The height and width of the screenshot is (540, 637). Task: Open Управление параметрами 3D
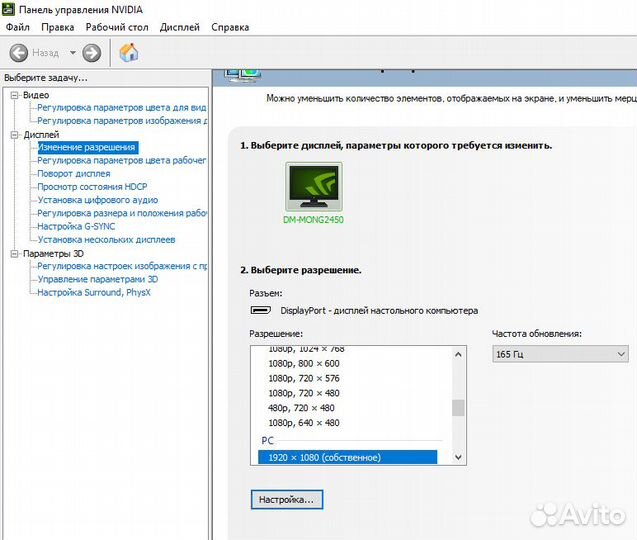coord(98,279)
